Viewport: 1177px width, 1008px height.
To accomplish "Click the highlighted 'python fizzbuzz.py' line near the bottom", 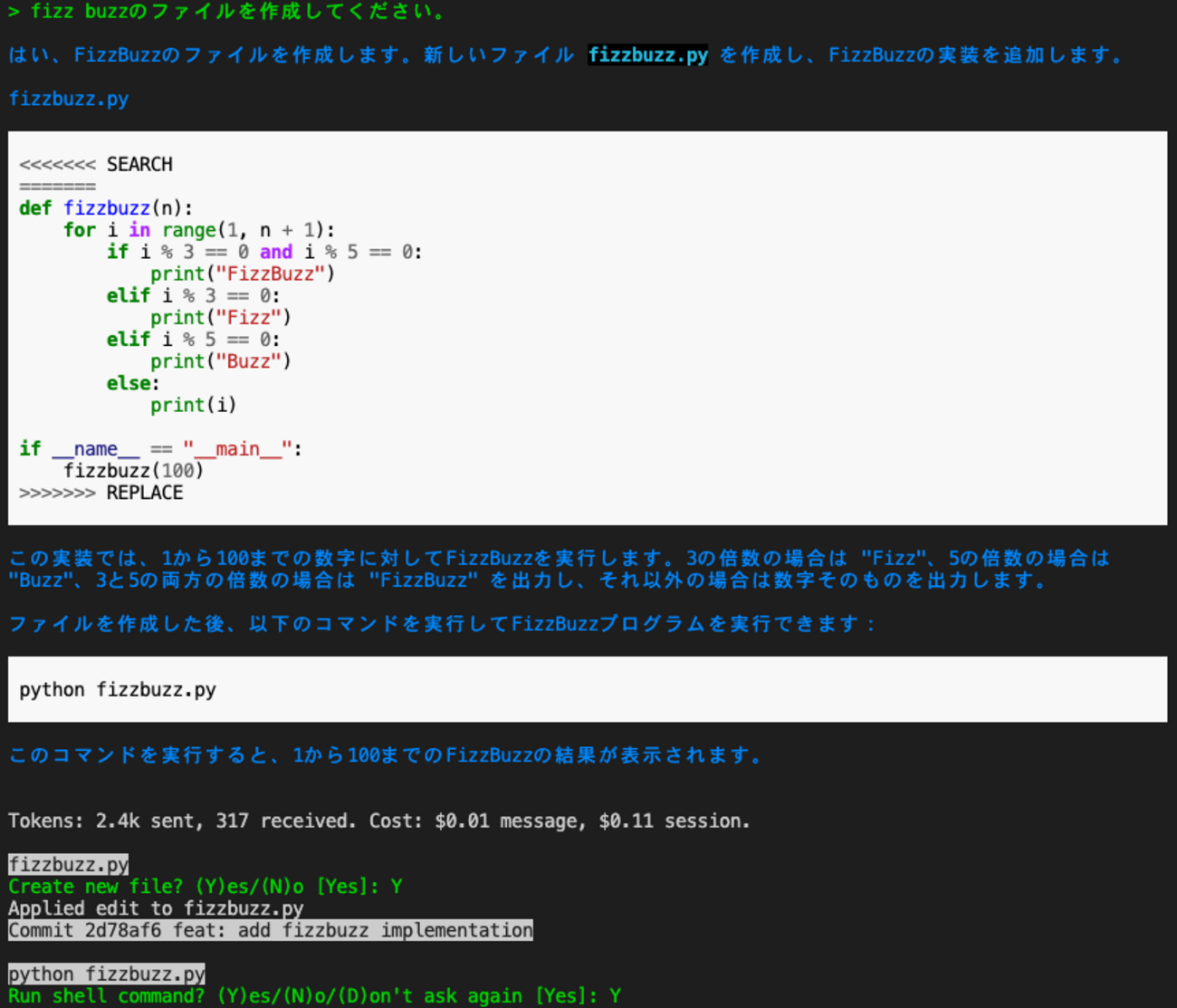I will point(107,974).
